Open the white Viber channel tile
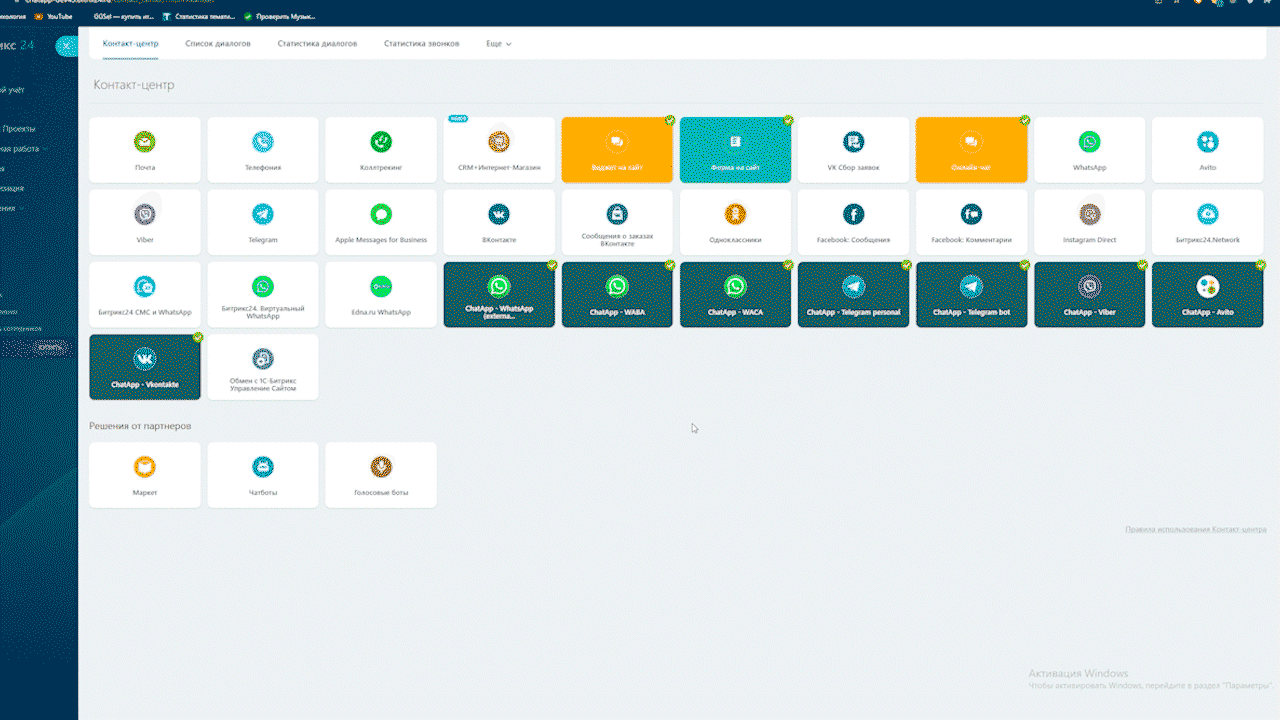The width and height of the screenshot is (1280, 720). 145,222
